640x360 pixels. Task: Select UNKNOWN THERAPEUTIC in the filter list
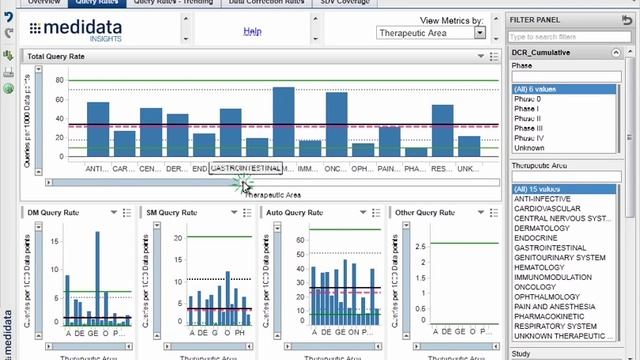click(564, 336)
